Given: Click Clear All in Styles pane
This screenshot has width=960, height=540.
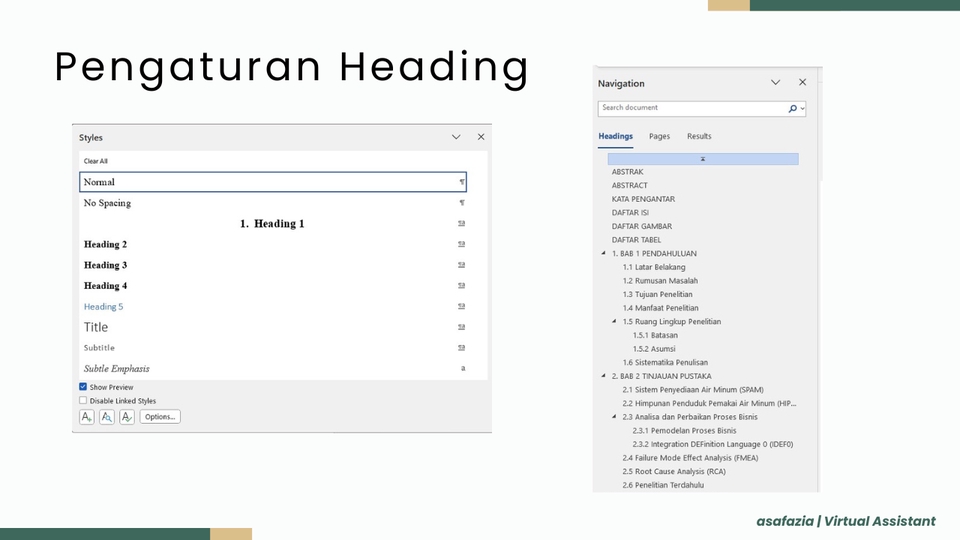Looking at the screenshot, I should pos(96,161).
